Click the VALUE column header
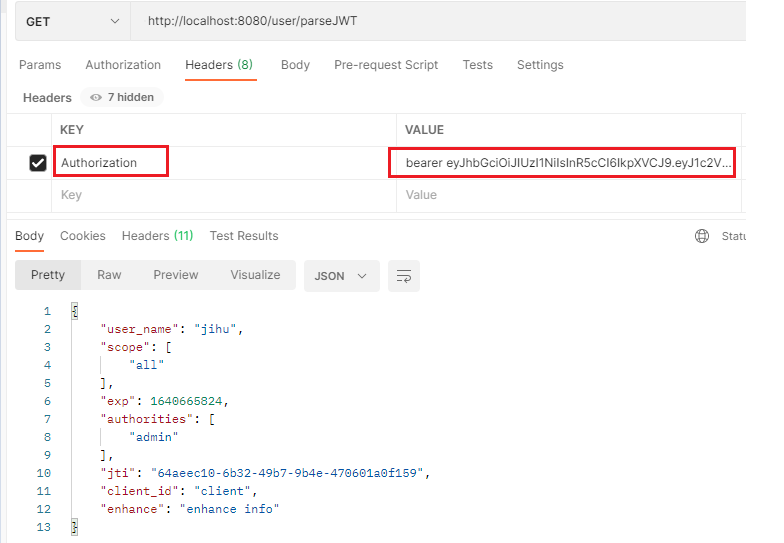The height and width of the screenshot is (543, 784). click(x=424, y=130)
